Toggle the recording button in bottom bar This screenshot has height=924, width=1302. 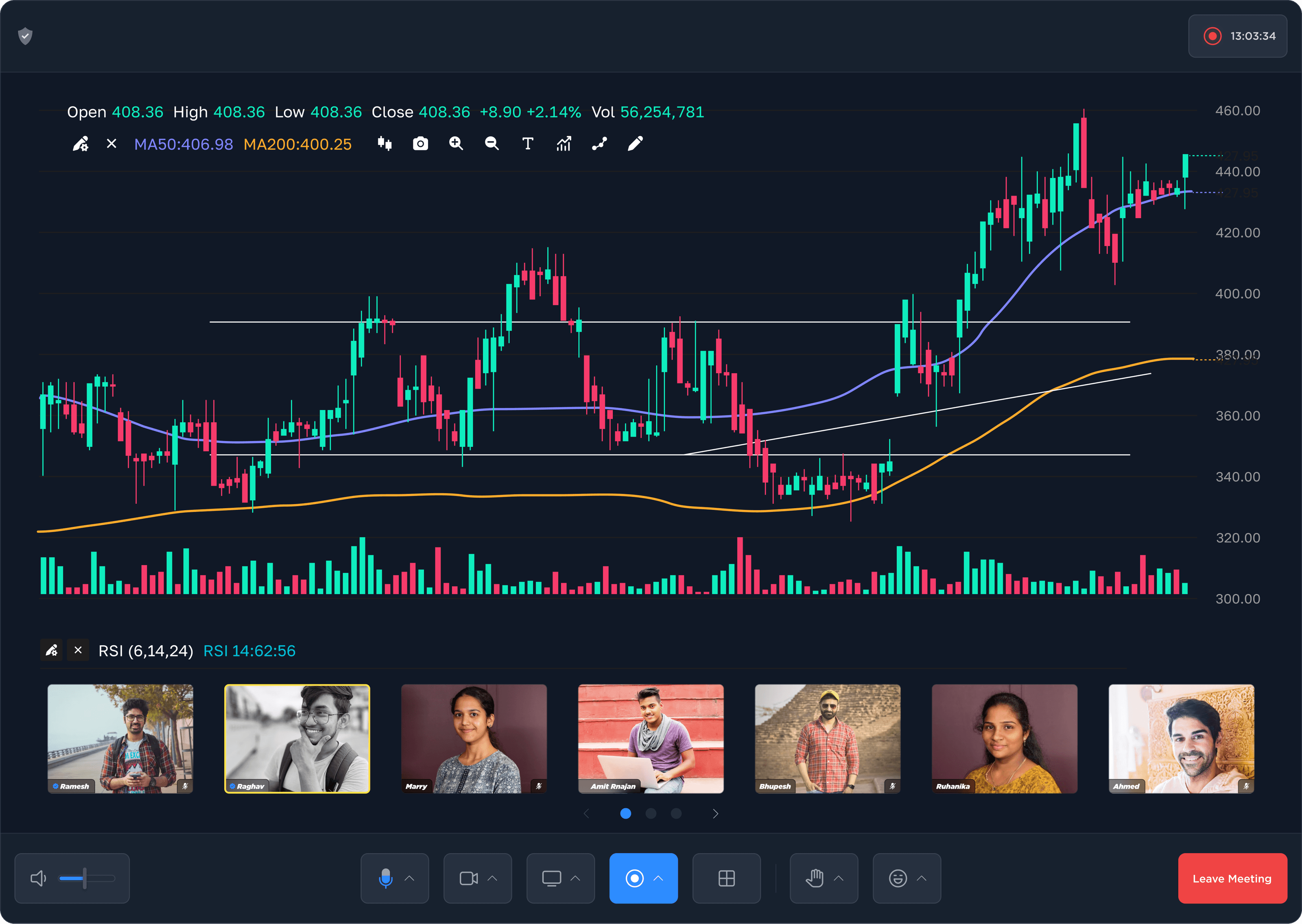pyautogui.click(x=634, y=878)
